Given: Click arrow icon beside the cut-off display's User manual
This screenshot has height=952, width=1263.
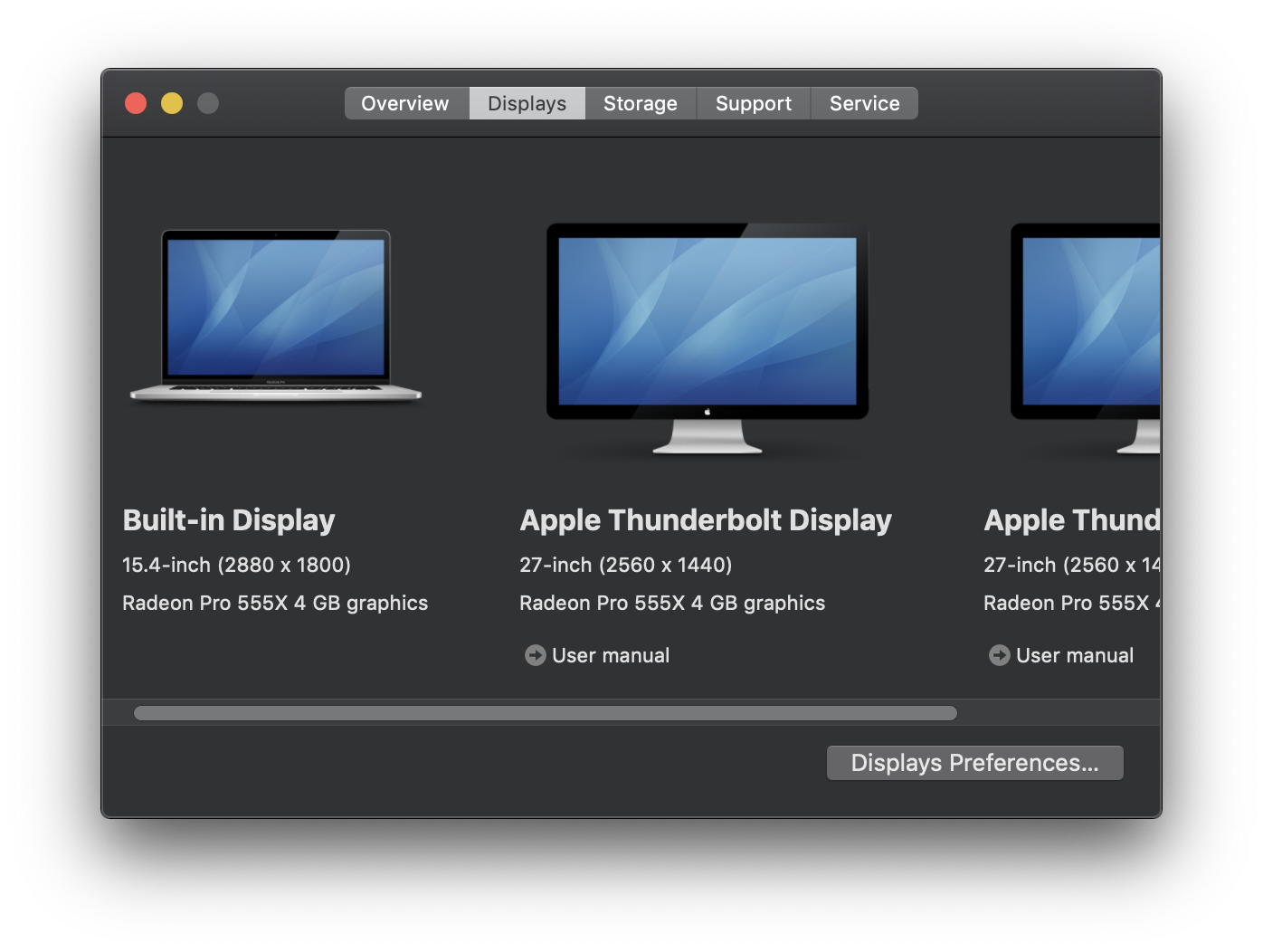Looking at the screenshot, I should click(x=1000, y=655).
